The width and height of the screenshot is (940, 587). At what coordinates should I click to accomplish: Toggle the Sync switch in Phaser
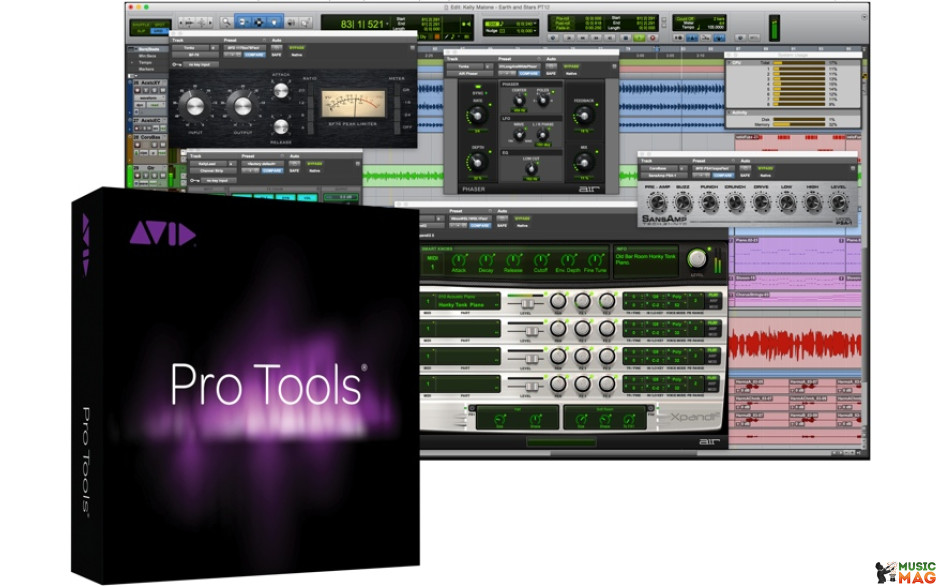coord(478,87)
